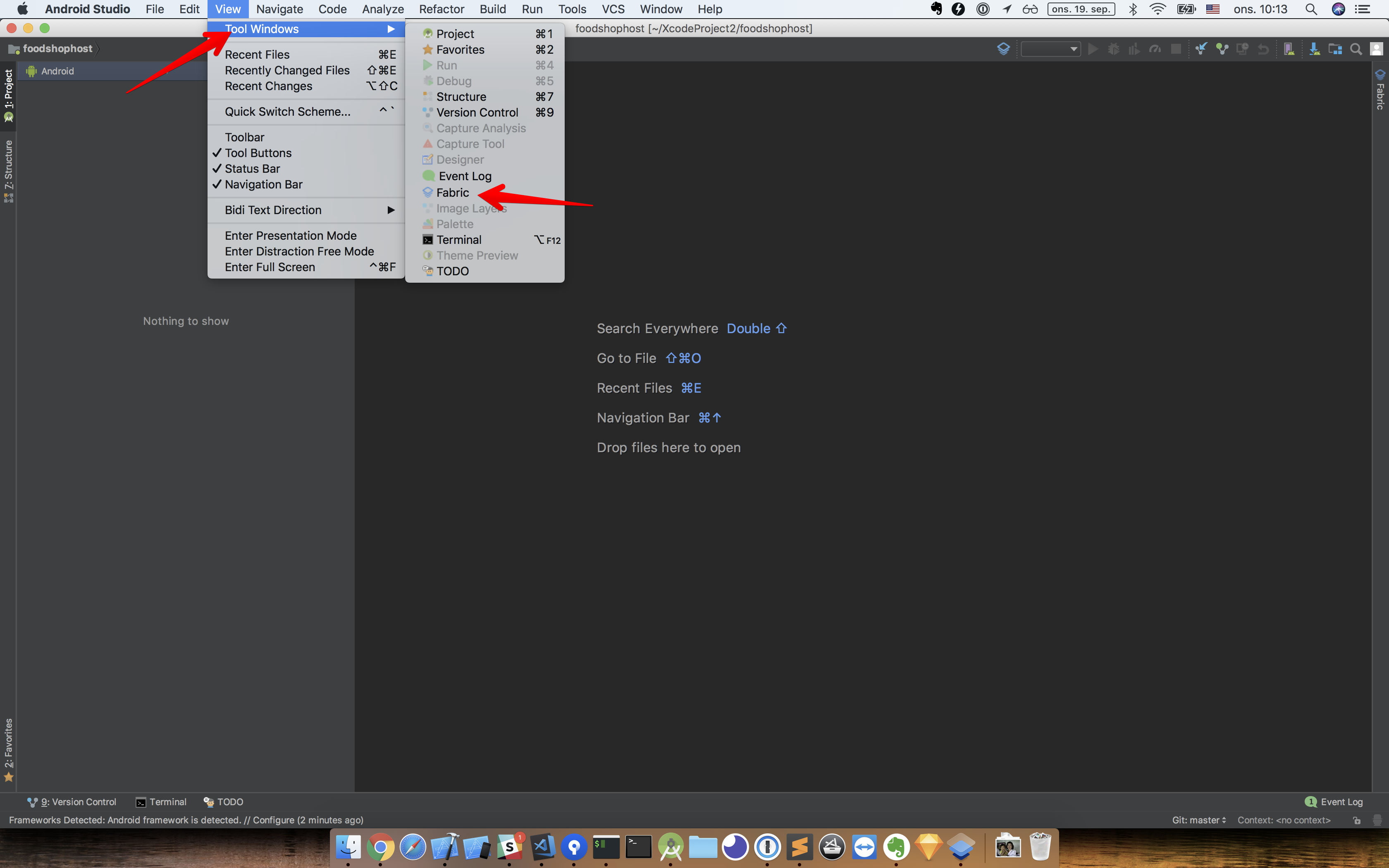
Task: Uncheck Tool Buttons in the View menu
Action: (x=305, y=153)
